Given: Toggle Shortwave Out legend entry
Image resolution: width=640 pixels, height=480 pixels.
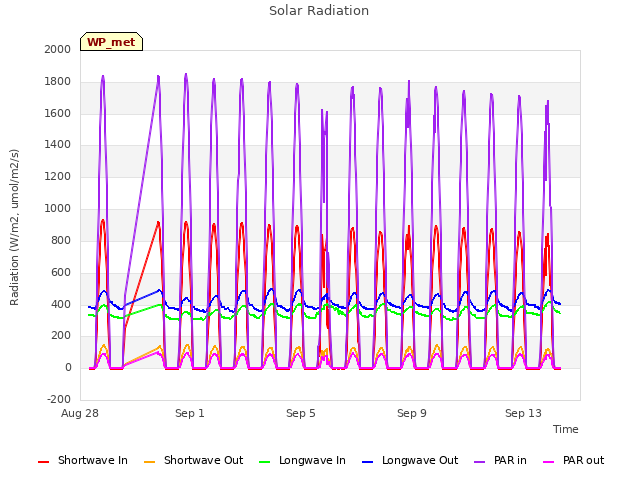Looking at the screenshot, I should 193,460.
